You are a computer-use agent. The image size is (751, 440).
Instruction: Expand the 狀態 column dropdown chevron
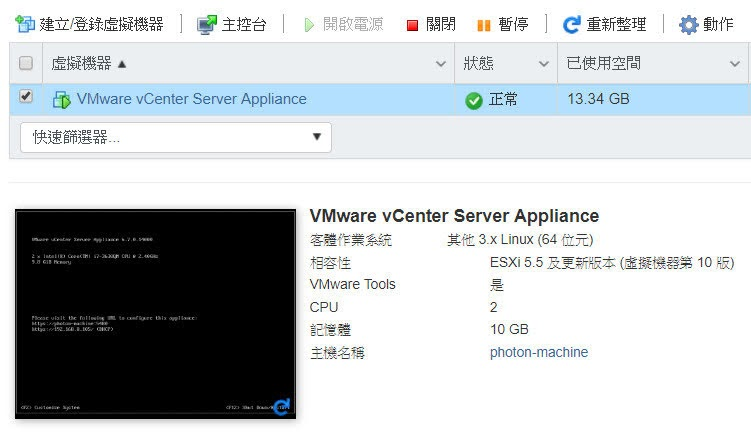[544, 64]
